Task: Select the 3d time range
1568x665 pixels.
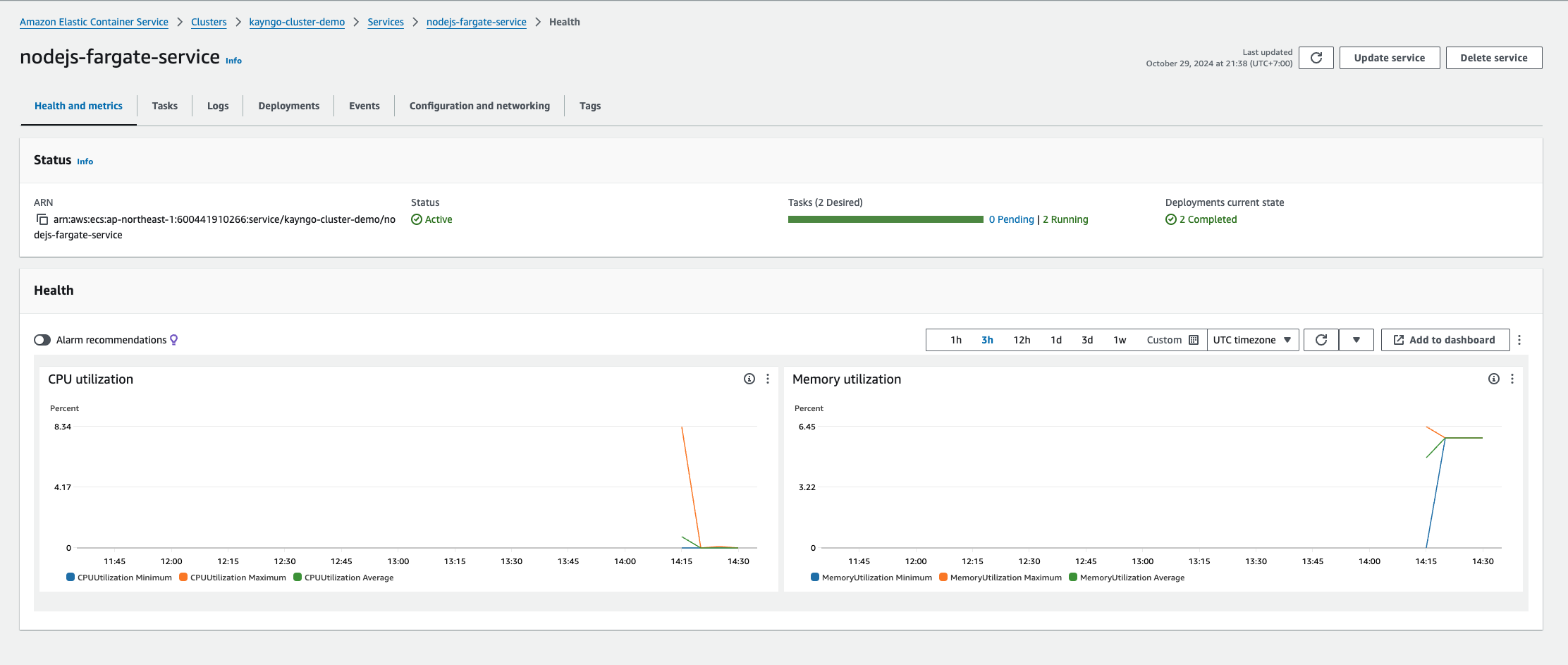Action: (x=1087, y=340)
